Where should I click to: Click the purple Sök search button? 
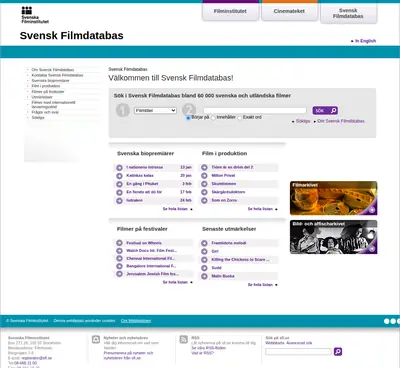pos(325,110)
